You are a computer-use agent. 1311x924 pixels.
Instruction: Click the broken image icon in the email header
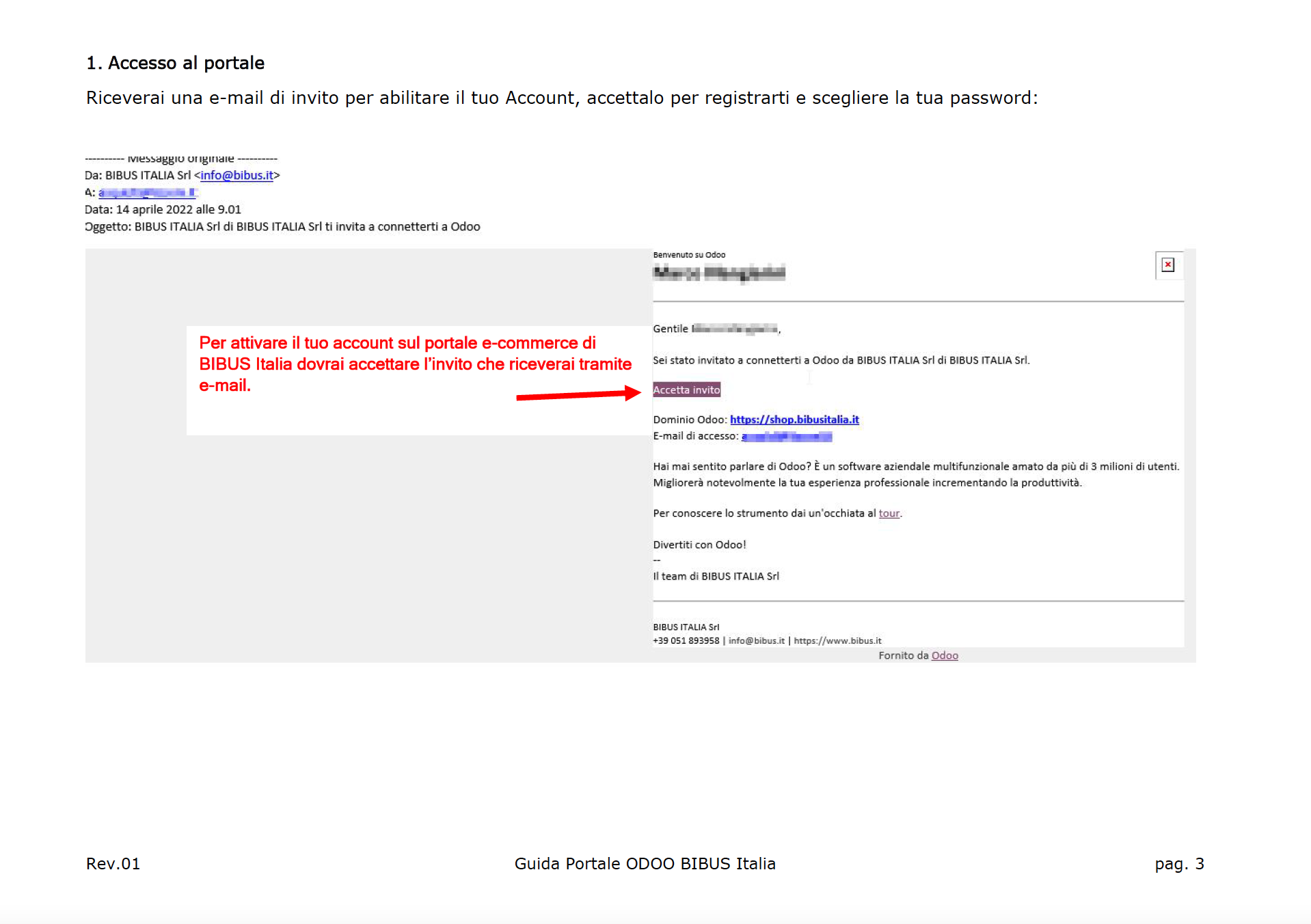point(1167,265)
